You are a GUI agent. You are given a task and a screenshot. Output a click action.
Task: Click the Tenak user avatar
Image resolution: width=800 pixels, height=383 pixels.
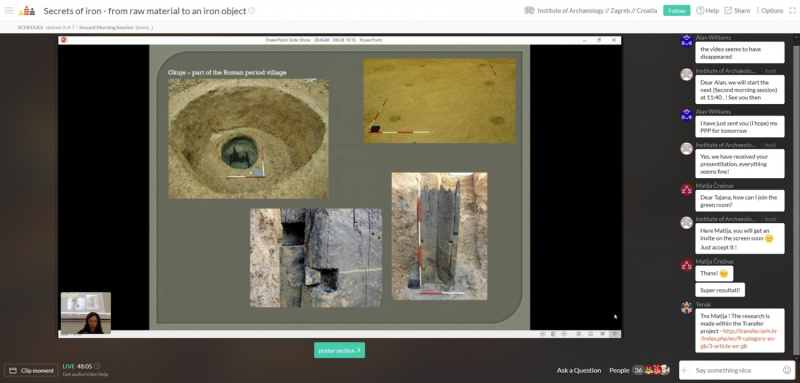click(x=687, y=307)
